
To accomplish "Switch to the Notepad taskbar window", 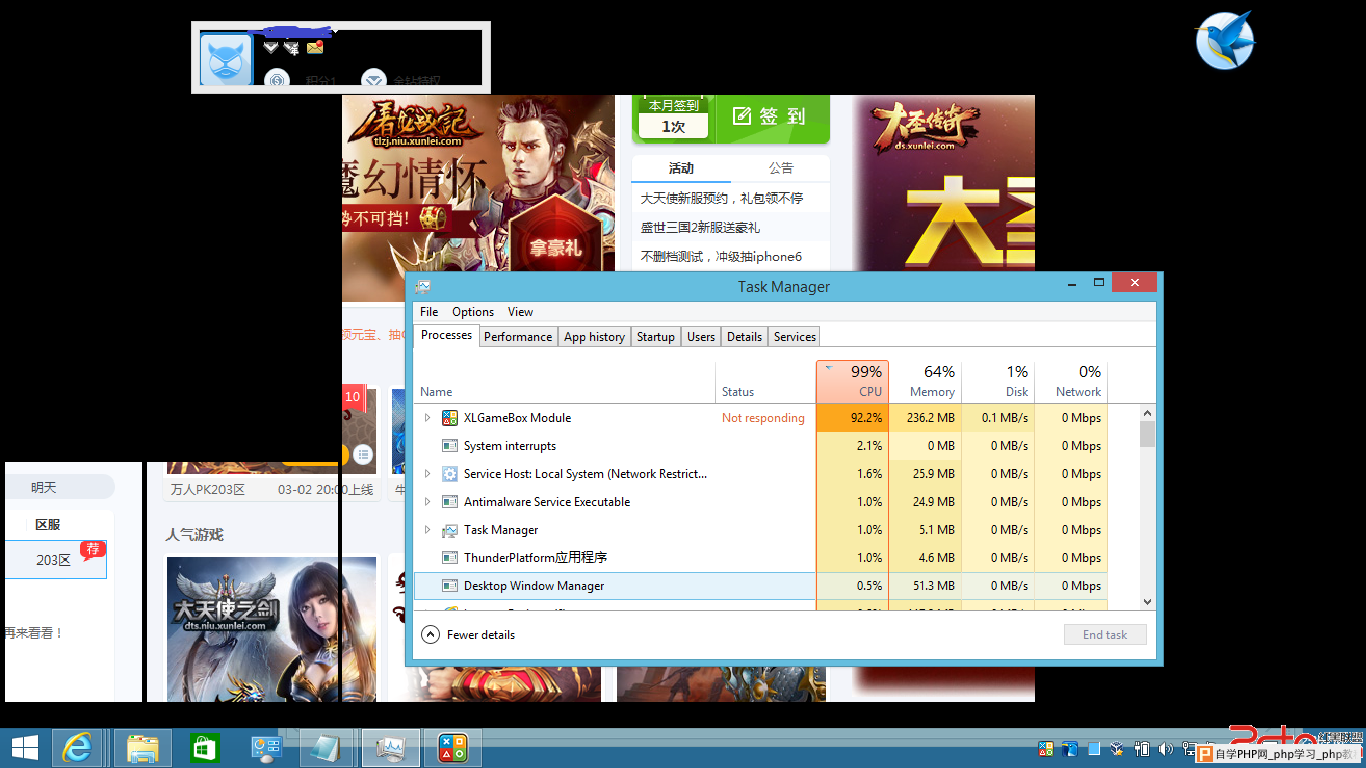I will coord(327,748).
